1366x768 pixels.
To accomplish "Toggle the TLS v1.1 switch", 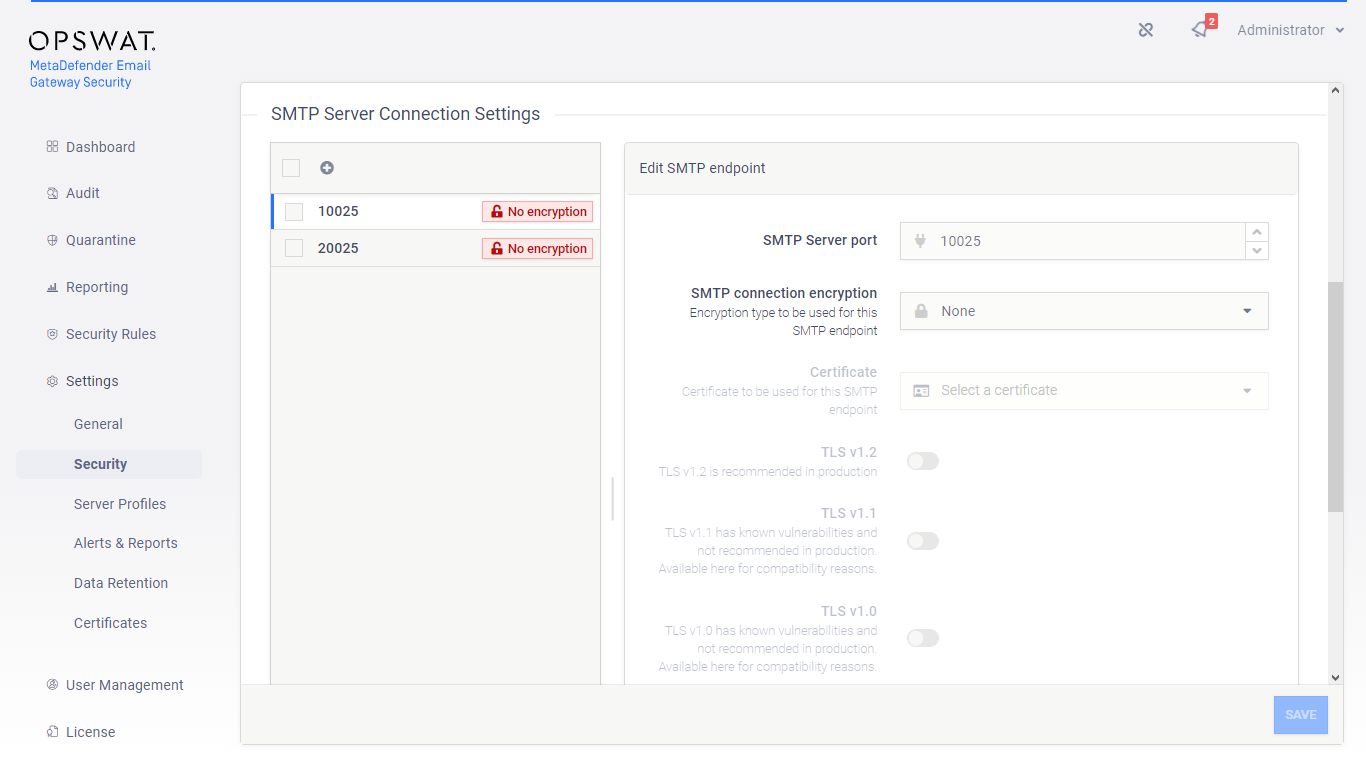I will coord(923,541).
